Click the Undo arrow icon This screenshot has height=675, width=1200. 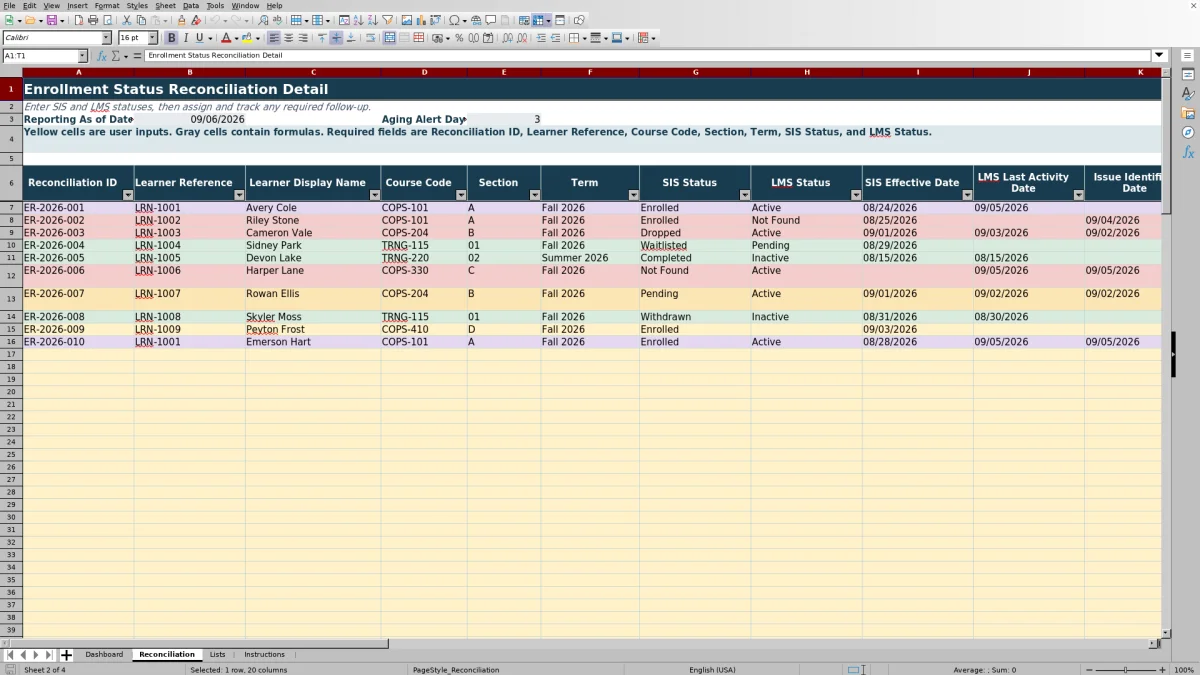pos(214,20)
